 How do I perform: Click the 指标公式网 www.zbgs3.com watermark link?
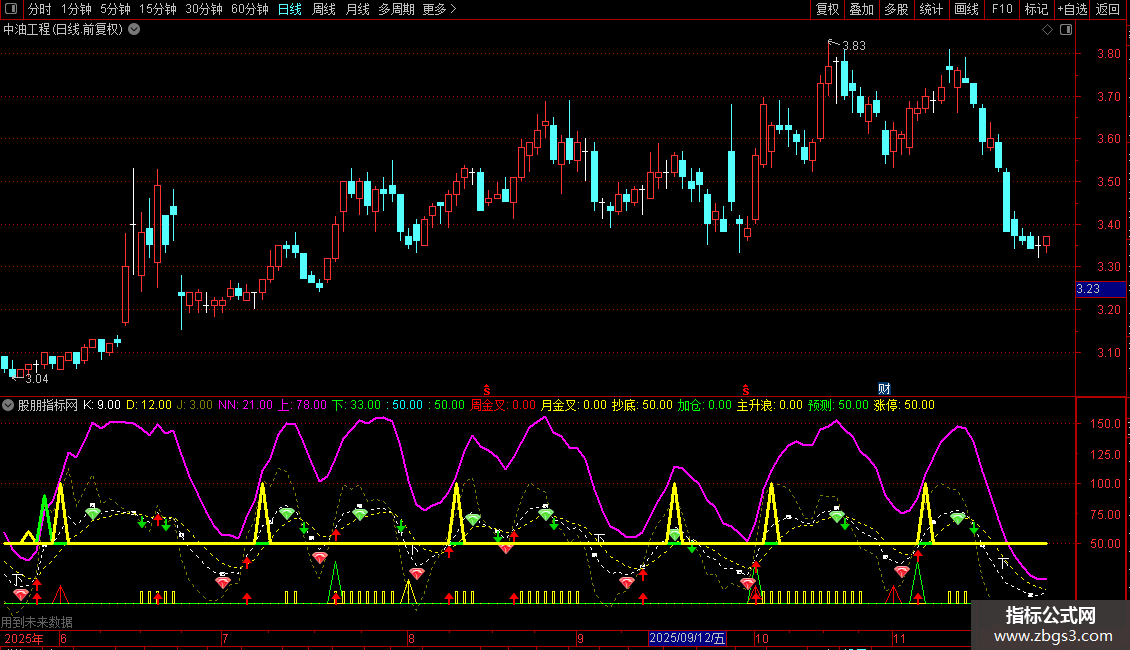[x=1050, y=627]
